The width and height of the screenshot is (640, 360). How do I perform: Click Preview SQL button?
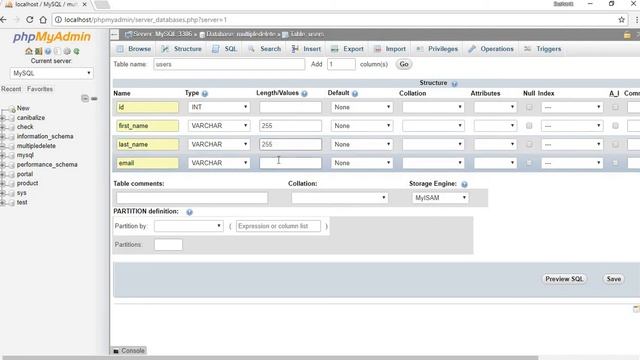pyautogui.click(x=564, y=279)
